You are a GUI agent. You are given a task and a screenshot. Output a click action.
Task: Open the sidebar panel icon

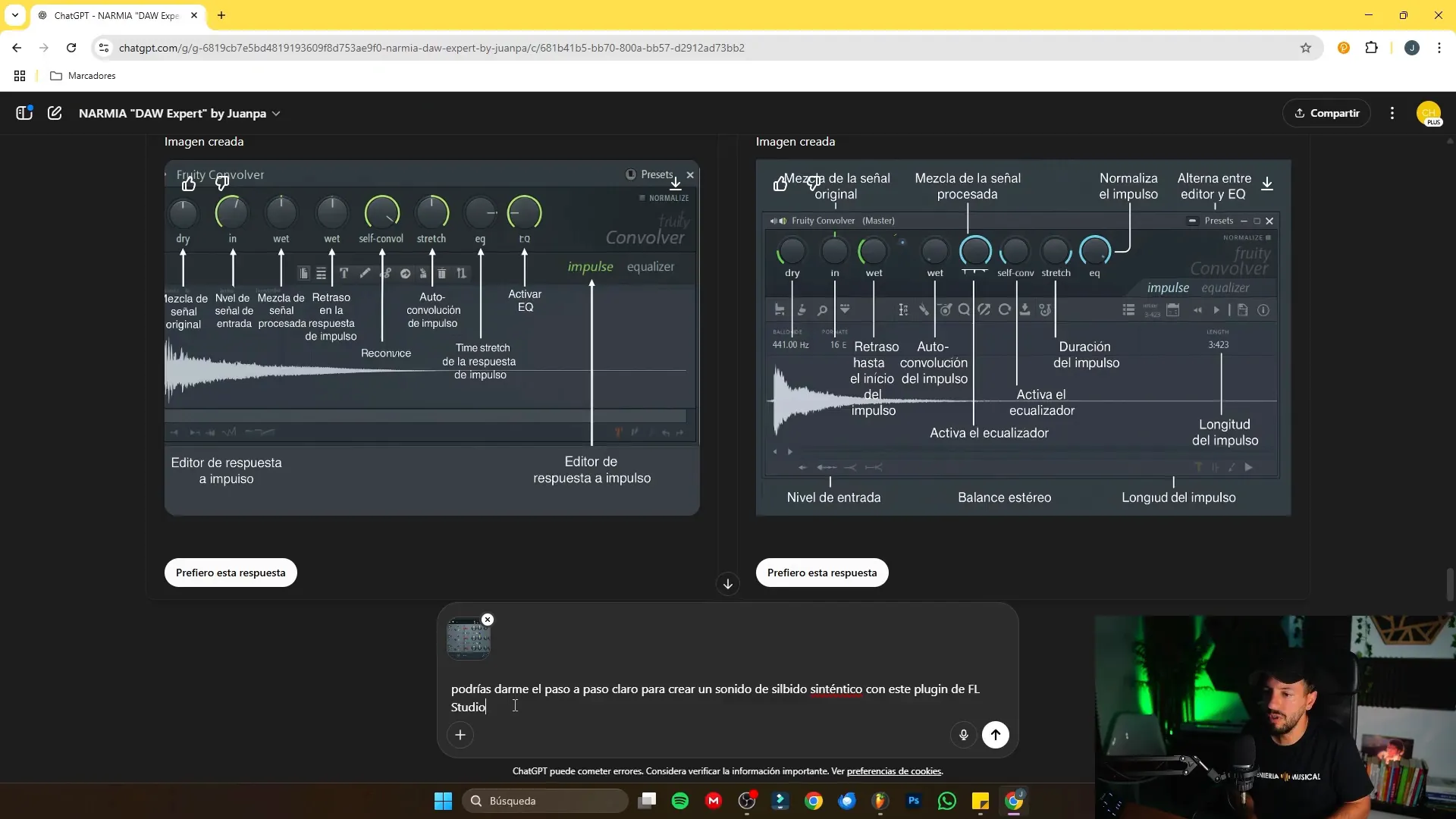(24, 113)
